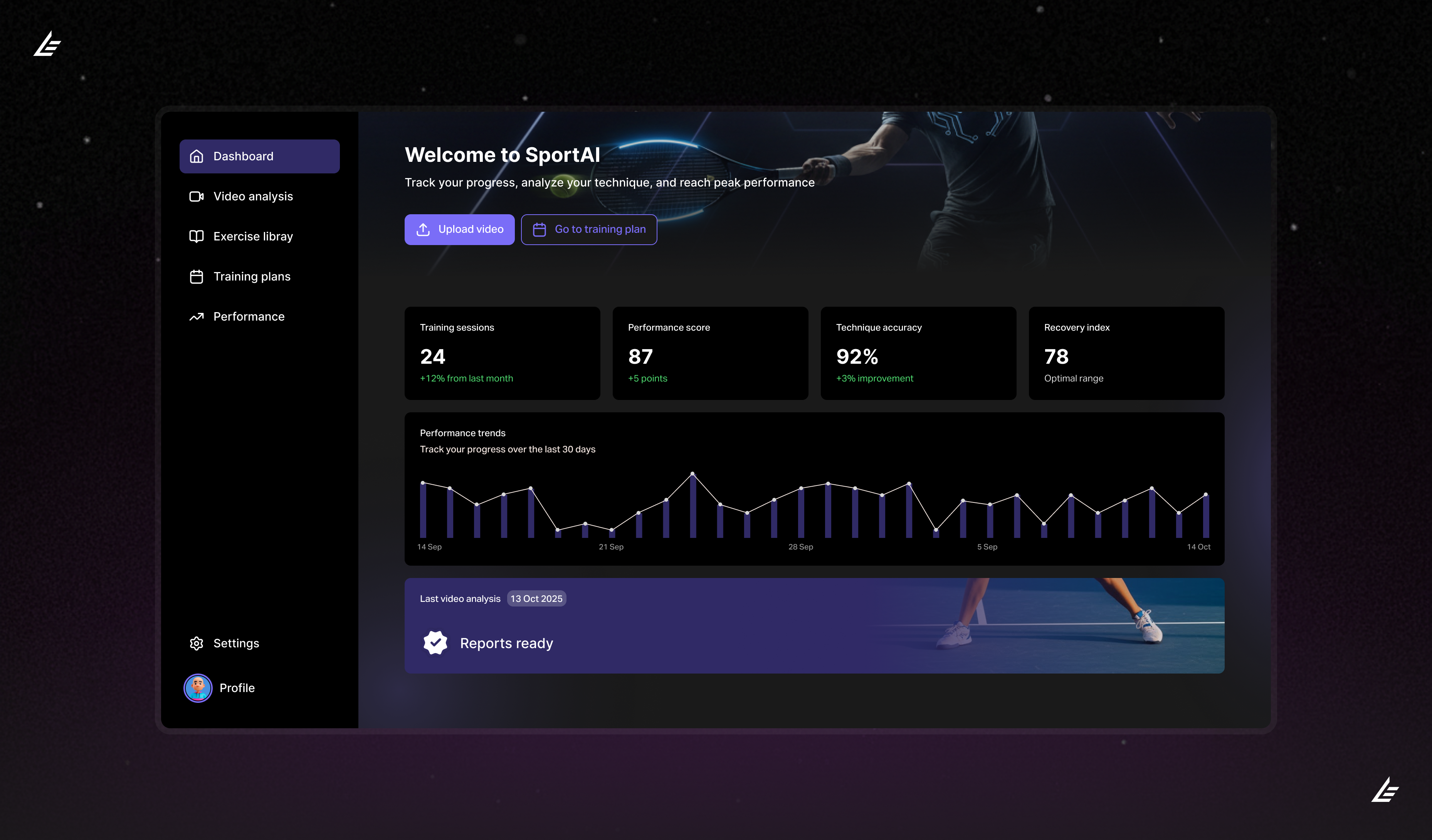Viewport: 1432px width, 840px height.
Task: Open the Profile avatar thumbnail
Action: coord(198,688)
